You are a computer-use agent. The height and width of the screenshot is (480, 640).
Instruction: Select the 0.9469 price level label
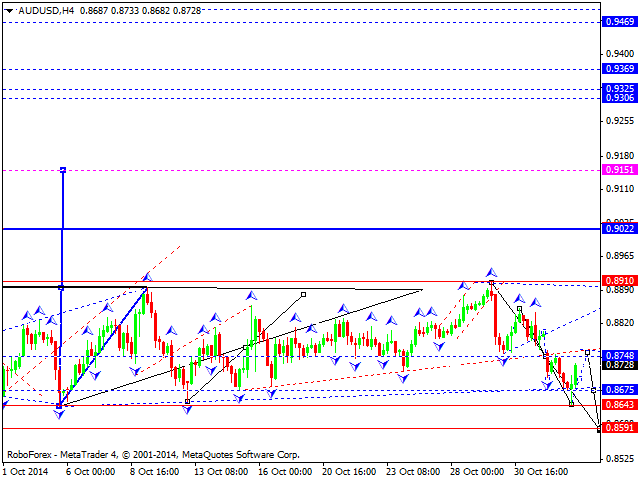coord(616,21)
